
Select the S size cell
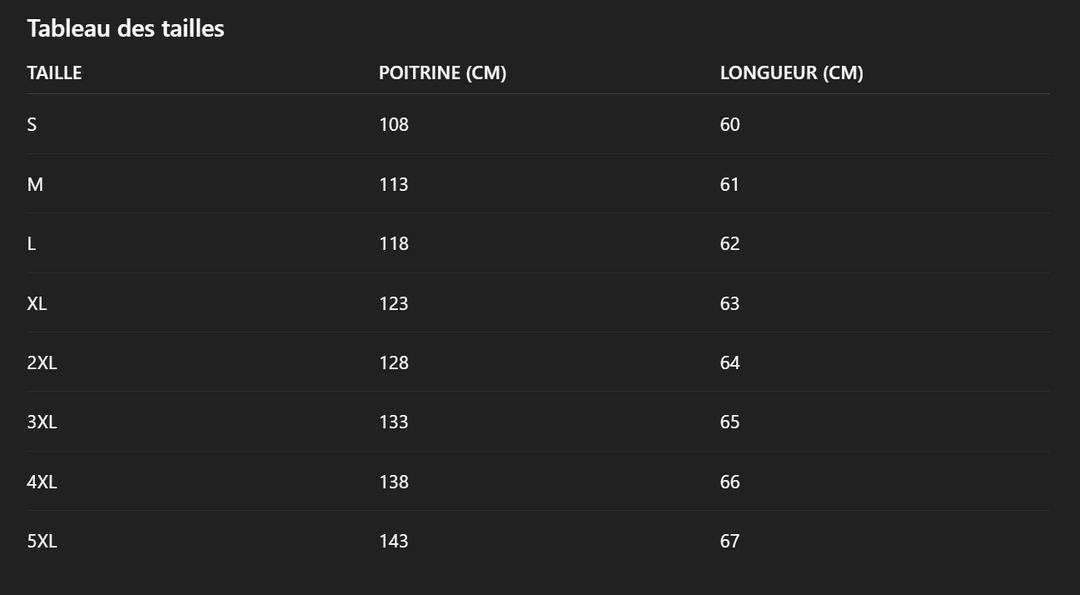32,125
